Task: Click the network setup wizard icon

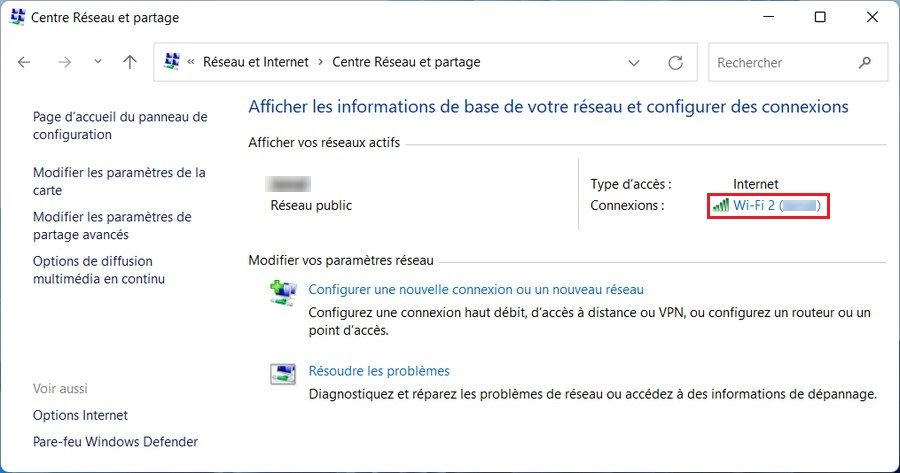Action: [x=282, y=291]
